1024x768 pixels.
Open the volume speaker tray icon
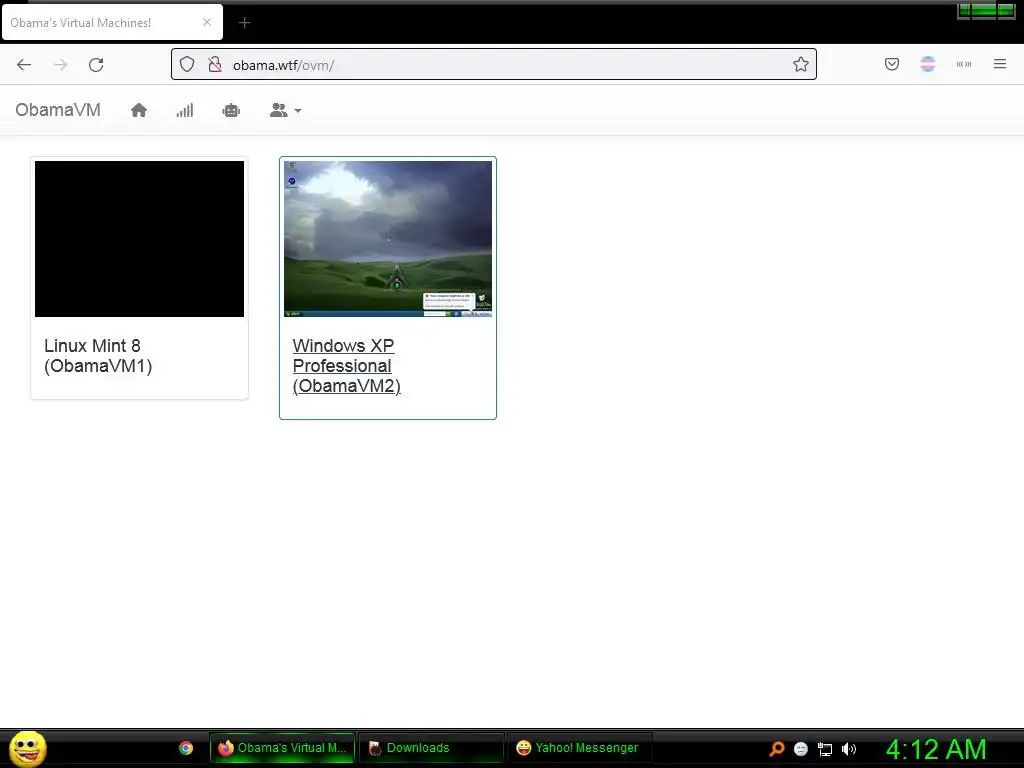pos(848,749)
